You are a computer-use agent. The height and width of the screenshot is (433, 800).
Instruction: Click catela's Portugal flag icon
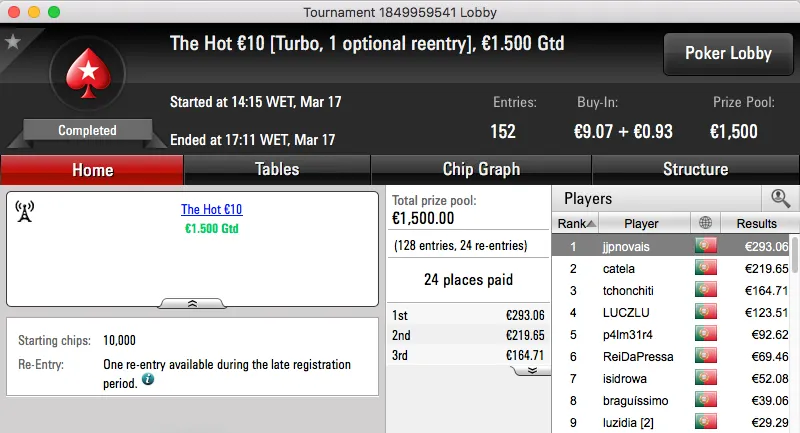click(707, 268)
